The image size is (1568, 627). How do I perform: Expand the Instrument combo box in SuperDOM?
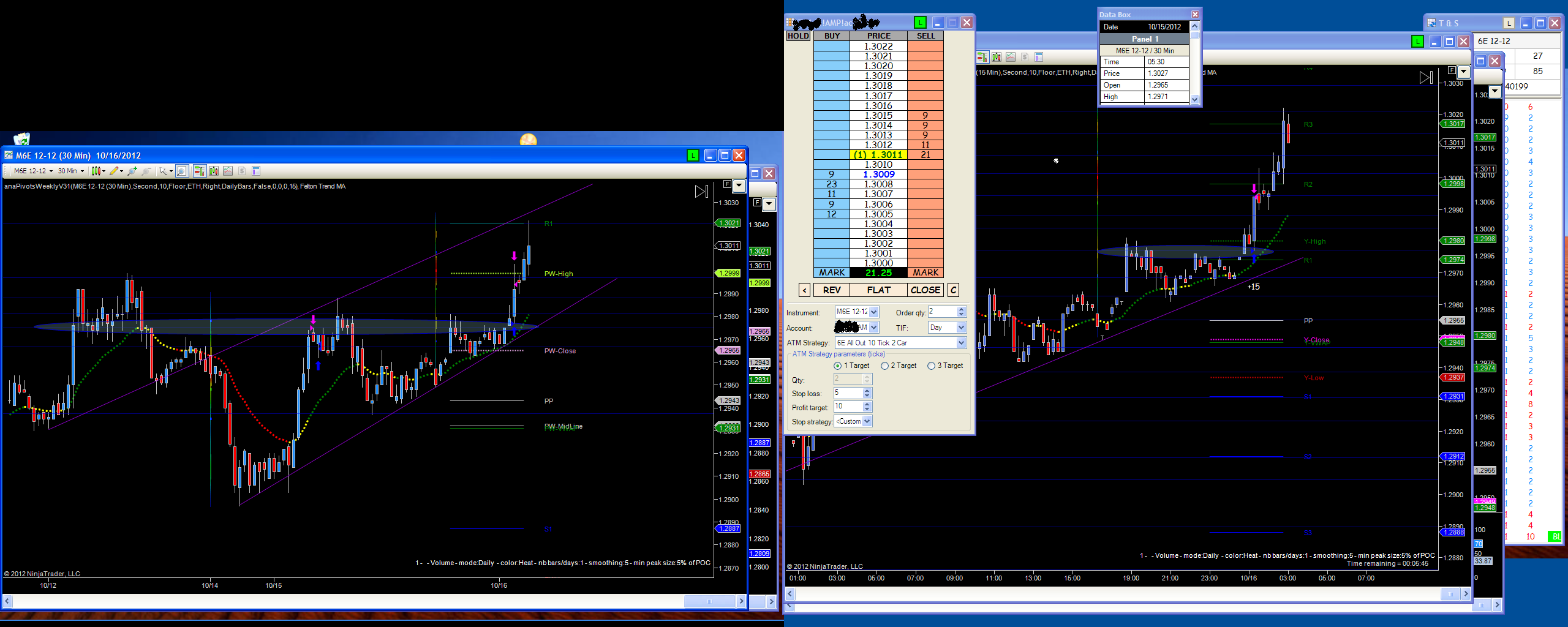pos(874,312)
